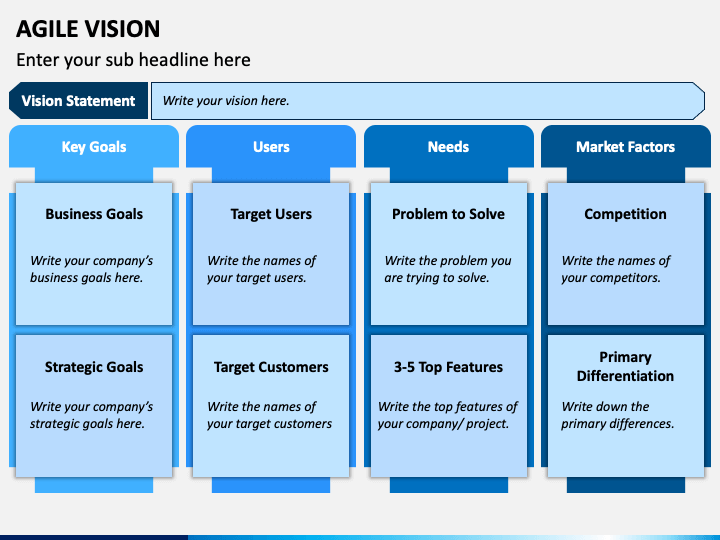Image resolution: width=720 pixels, height=540 pixels.
Task: Select the Key Goals column header
Action: click(94, 146)
